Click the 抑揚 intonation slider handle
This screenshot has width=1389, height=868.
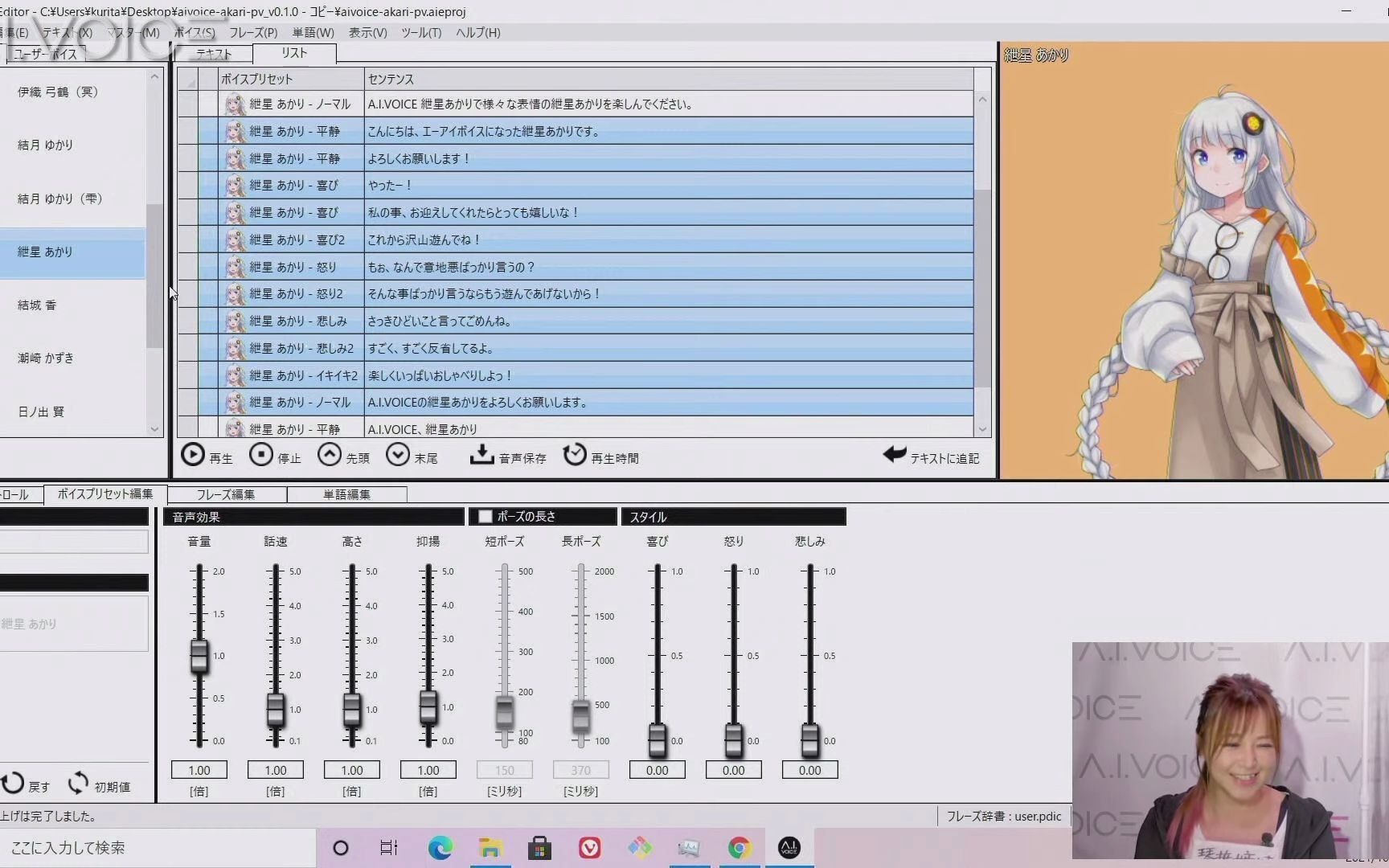(428, 707)
